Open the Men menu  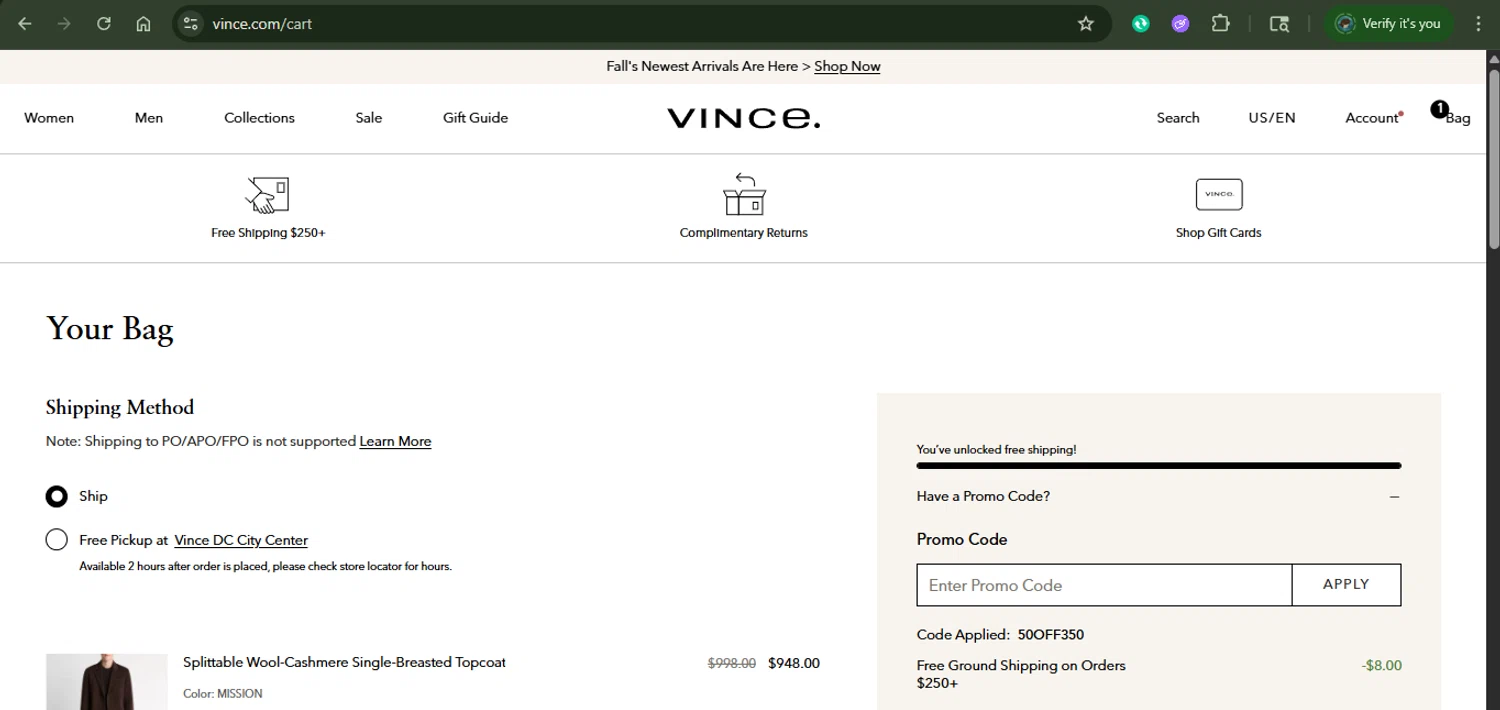tap(149, 118)
